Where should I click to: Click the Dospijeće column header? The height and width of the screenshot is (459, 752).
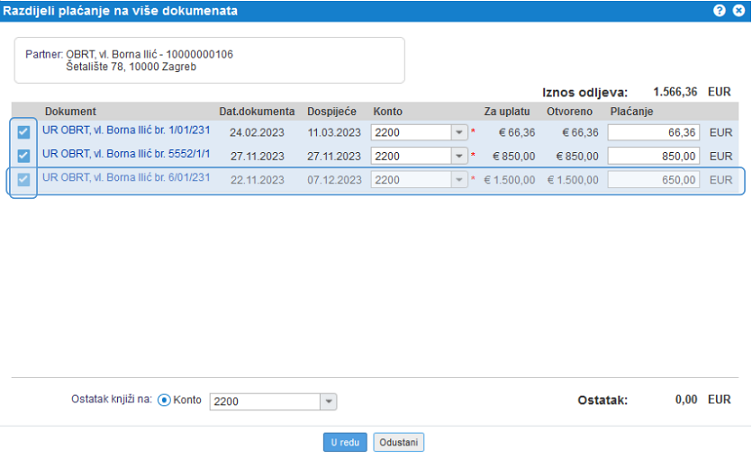pos(331,111)
